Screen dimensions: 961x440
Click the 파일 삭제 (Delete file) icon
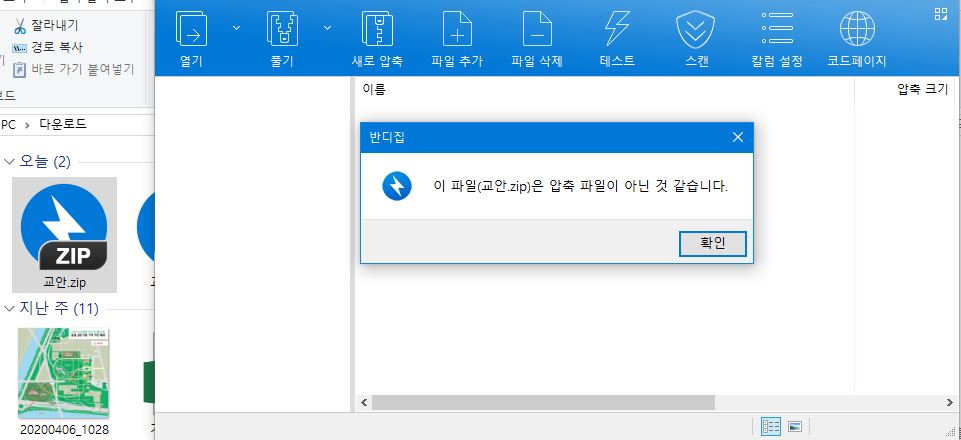click(537, 29)
